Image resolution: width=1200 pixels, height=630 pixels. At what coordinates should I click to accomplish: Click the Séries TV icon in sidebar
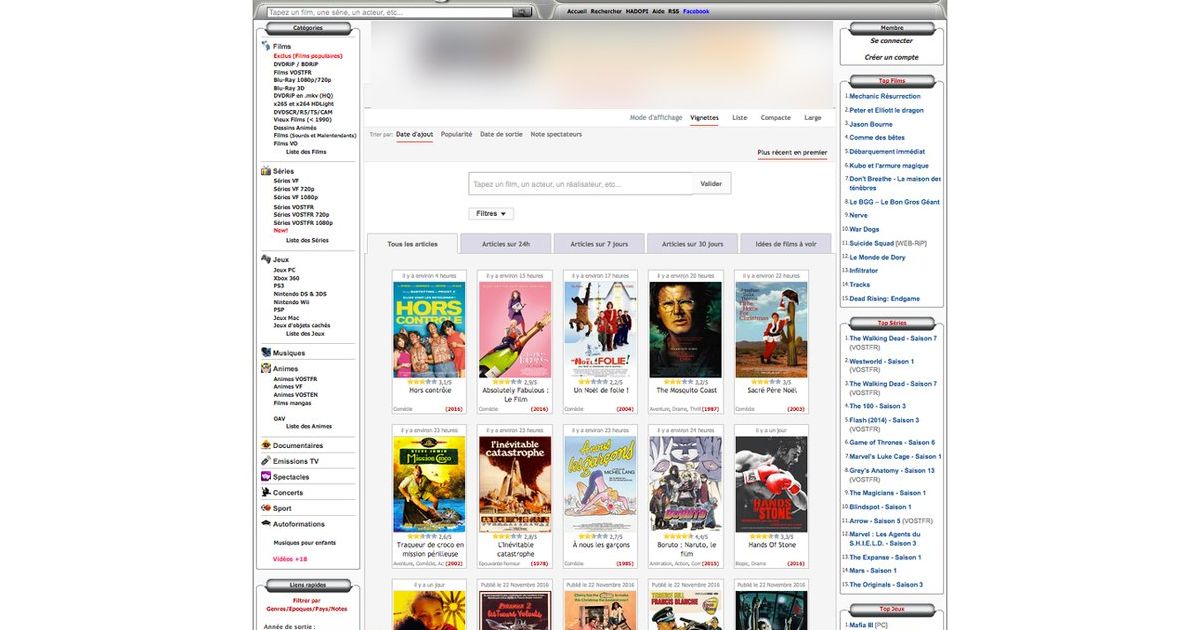(266, 171)
